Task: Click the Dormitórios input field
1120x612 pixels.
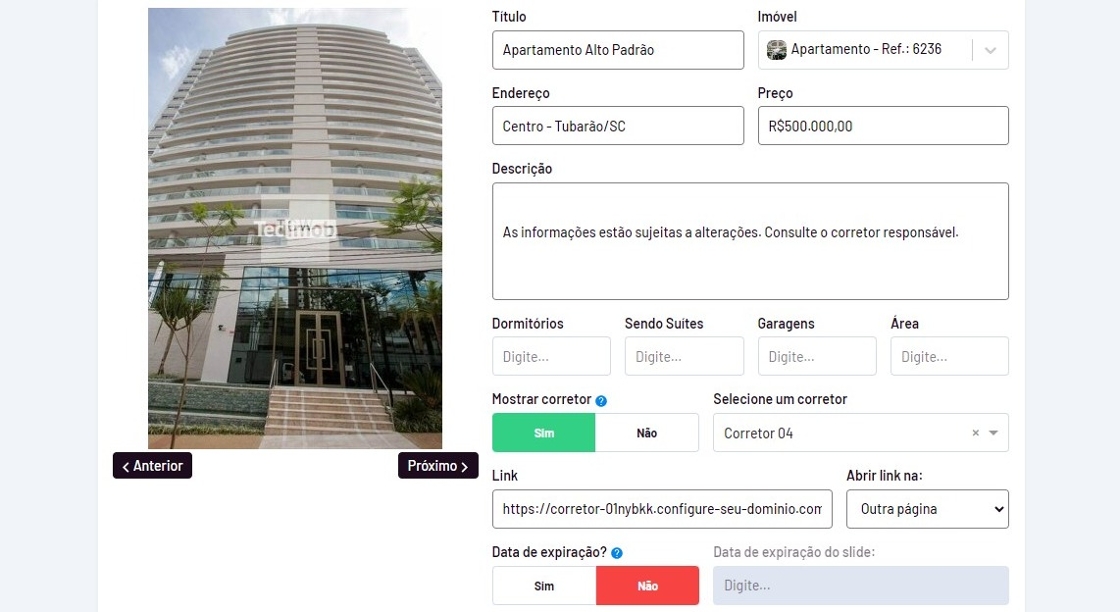Action: 551,356
